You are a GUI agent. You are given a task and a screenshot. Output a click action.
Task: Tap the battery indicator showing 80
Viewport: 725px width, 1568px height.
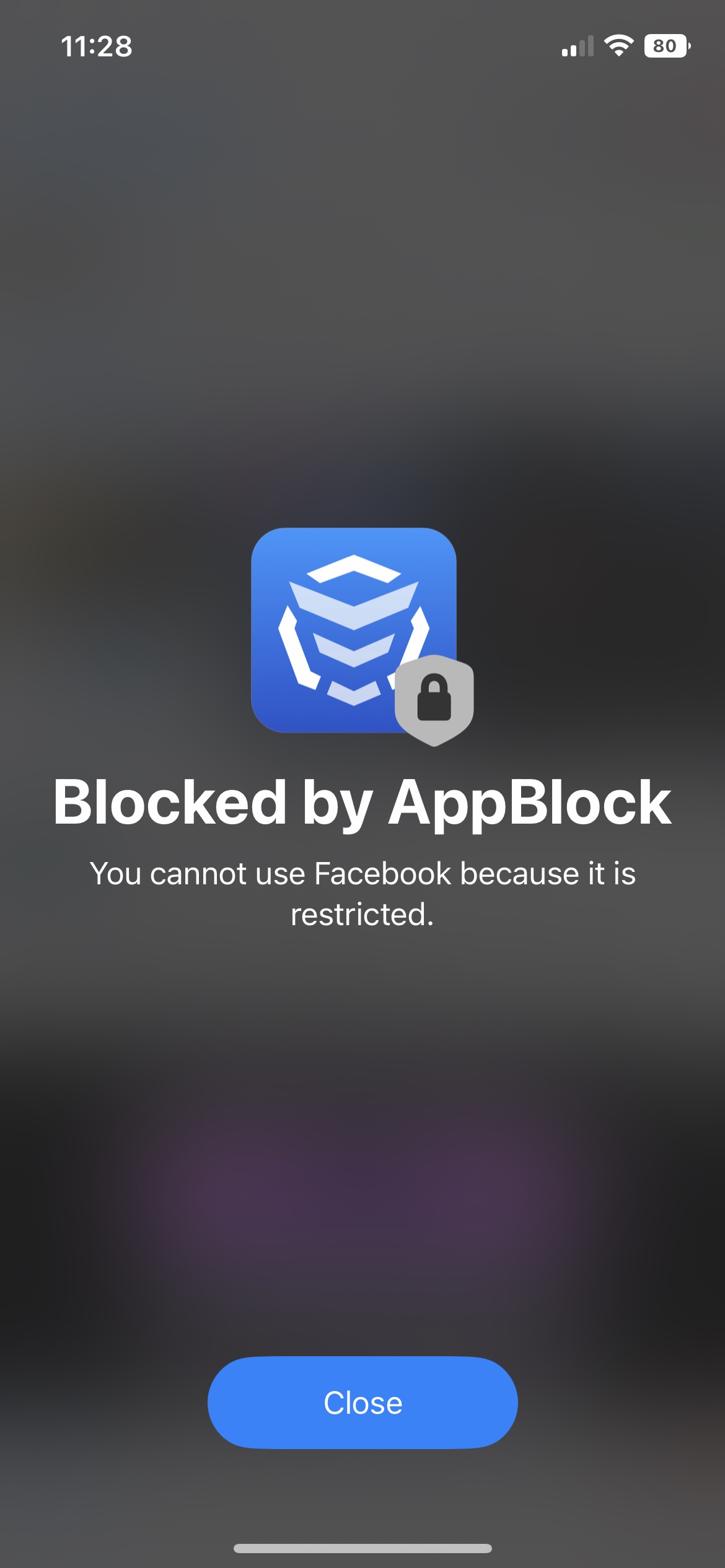(667, 46)
